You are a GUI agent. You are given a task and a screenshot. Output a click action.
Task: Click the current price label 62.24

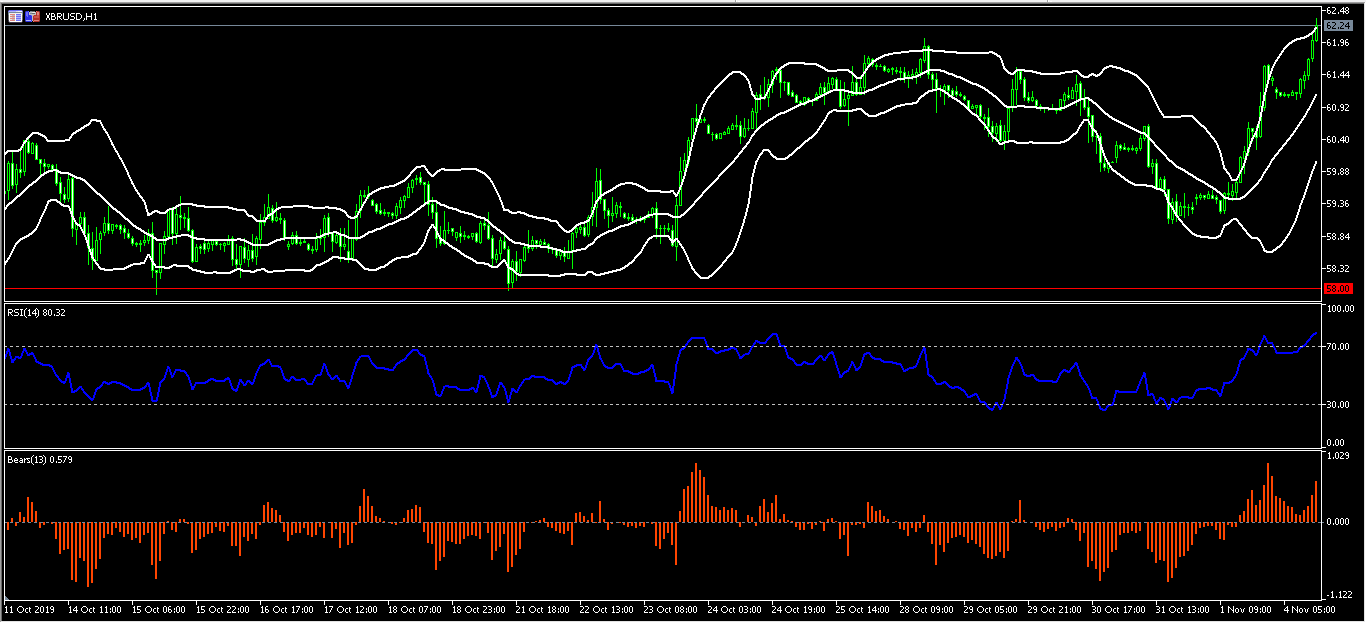tap(1335, 25)
